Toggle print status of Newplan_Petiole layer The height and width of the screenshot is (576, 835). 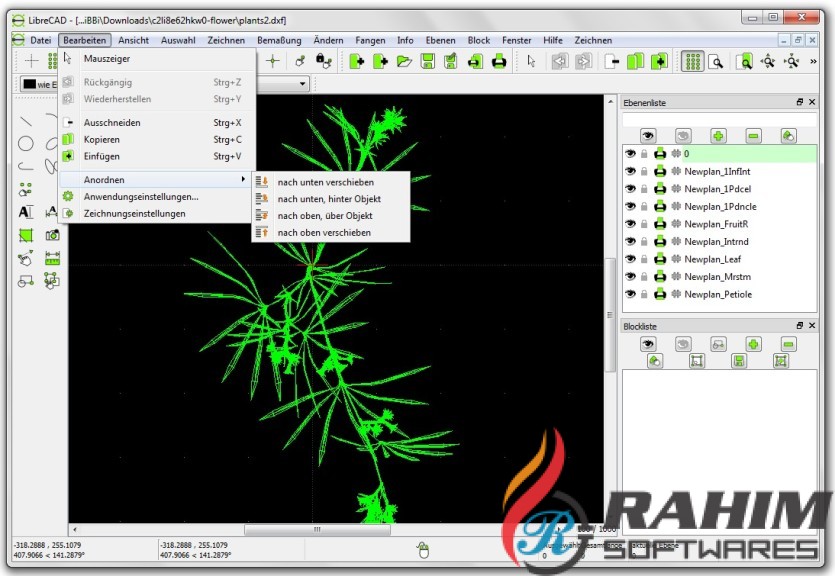(660, 294)
